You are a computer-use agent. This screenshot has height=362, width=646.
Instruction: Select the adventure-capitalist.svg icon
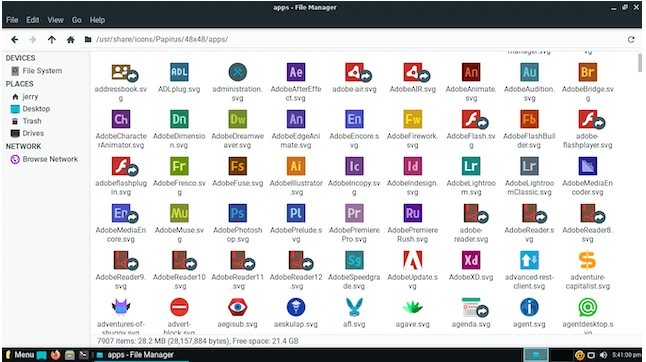pos(587,260)
